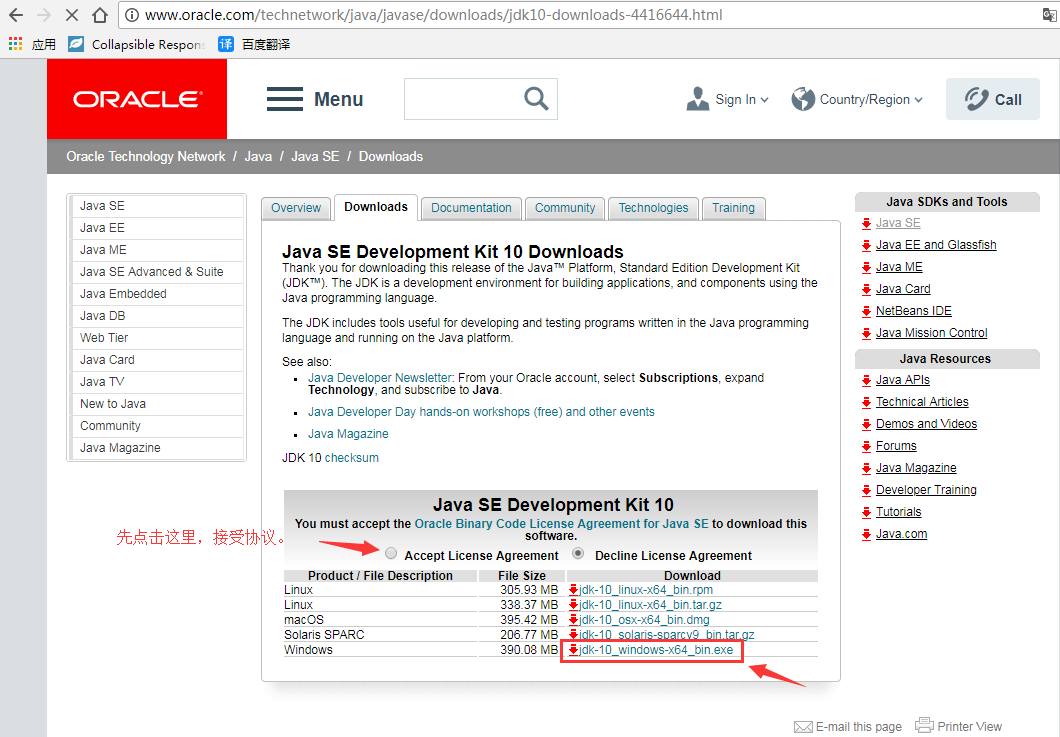Open the browser home page icon
Screen dimensions: 1060x737
[100, 15]
